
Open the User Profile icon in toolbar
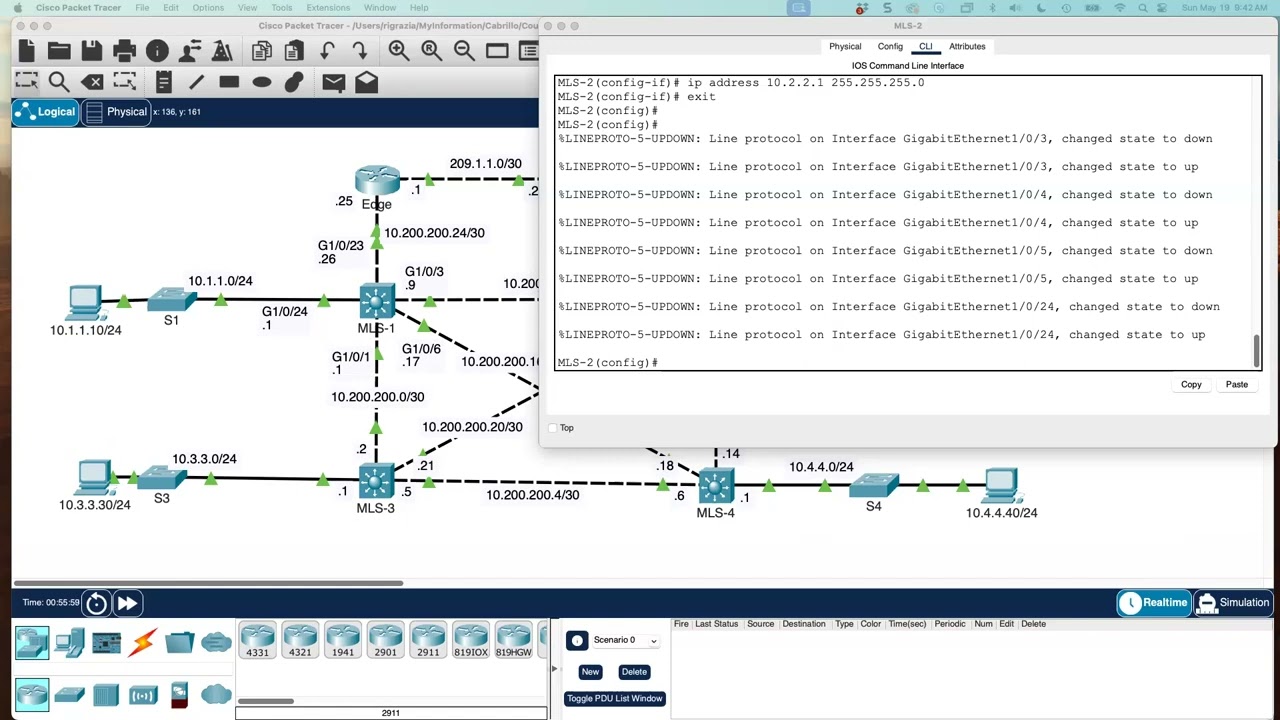pos(190,50)
